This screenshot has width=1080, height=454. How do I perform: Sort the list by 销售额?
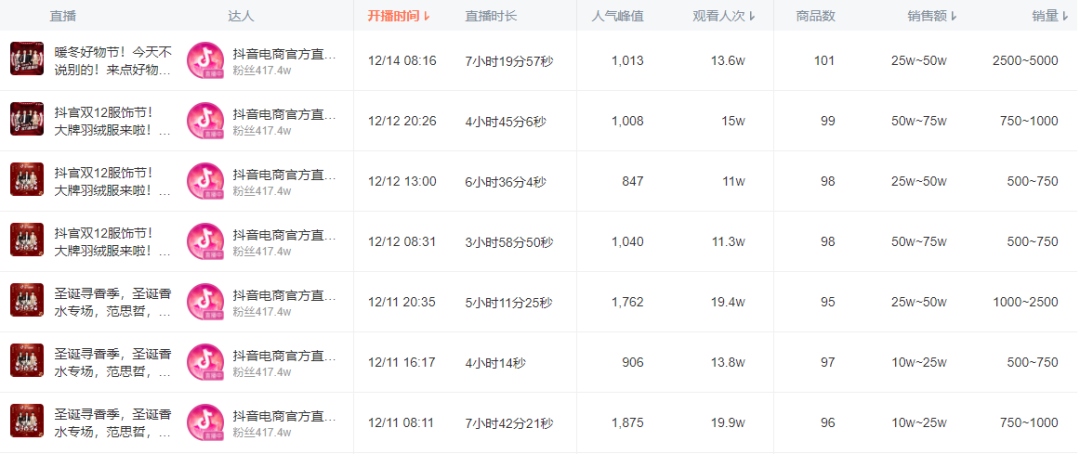tap(932, 16)
